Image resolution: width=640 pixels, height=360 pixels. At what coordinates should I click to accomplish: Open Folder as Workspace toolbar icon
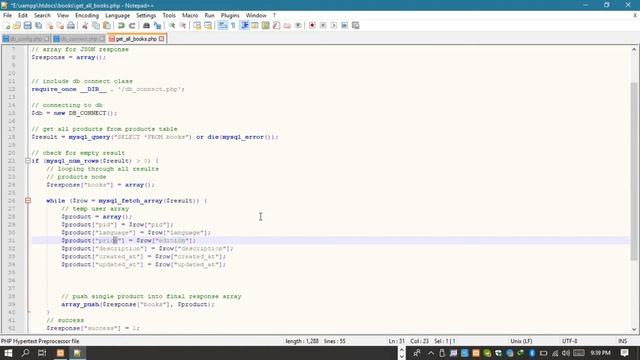pyautogui.click(x=287, y=25)
